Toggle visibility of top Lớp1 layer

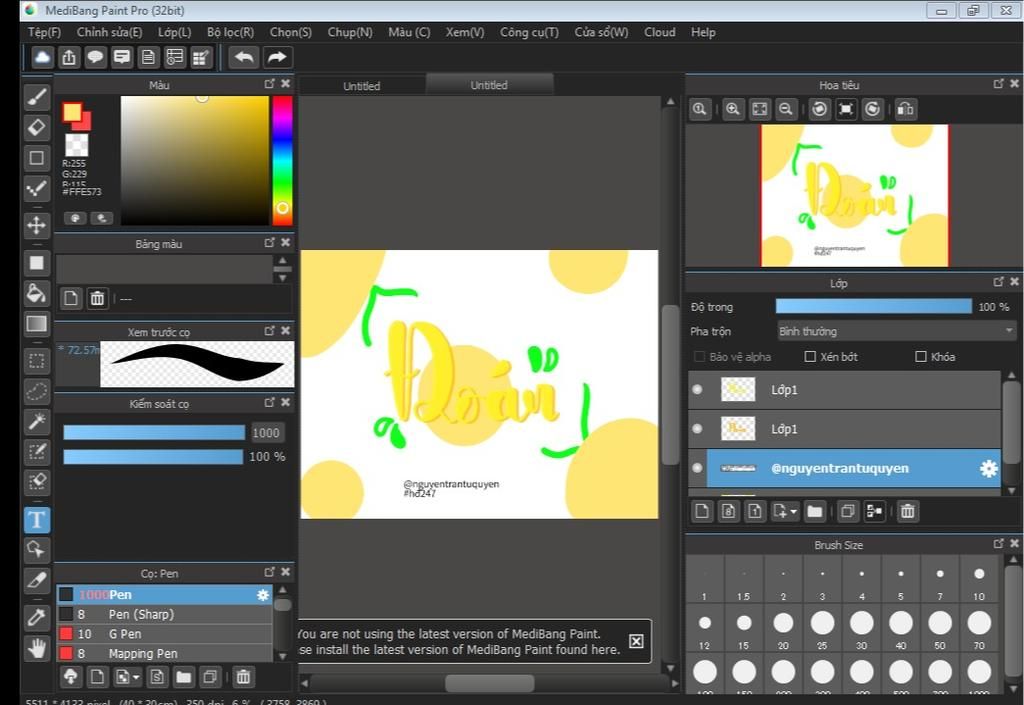pyautogui.click(x=697, y=390)
